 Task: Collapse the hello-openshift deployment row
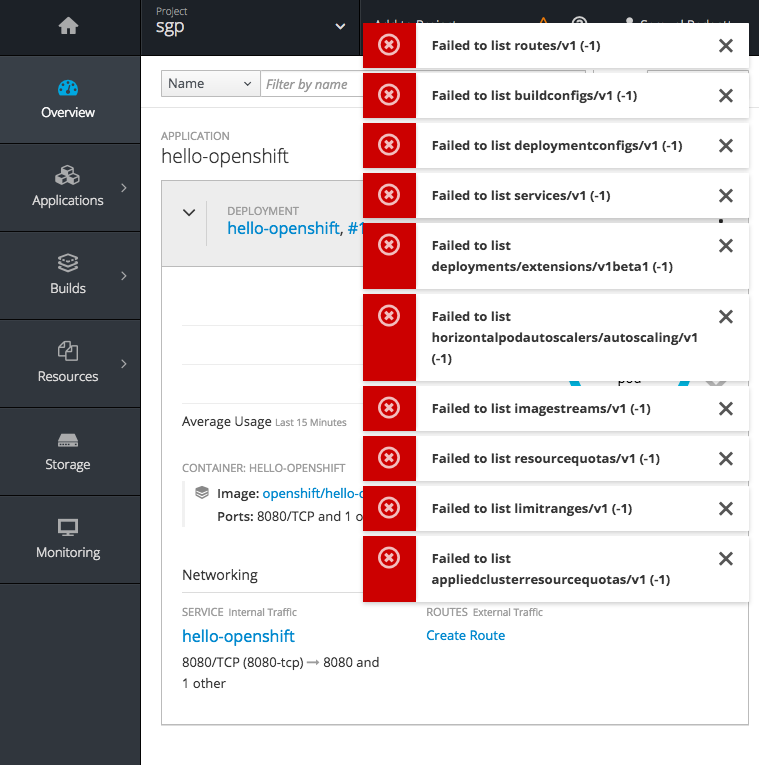point(189,212)
